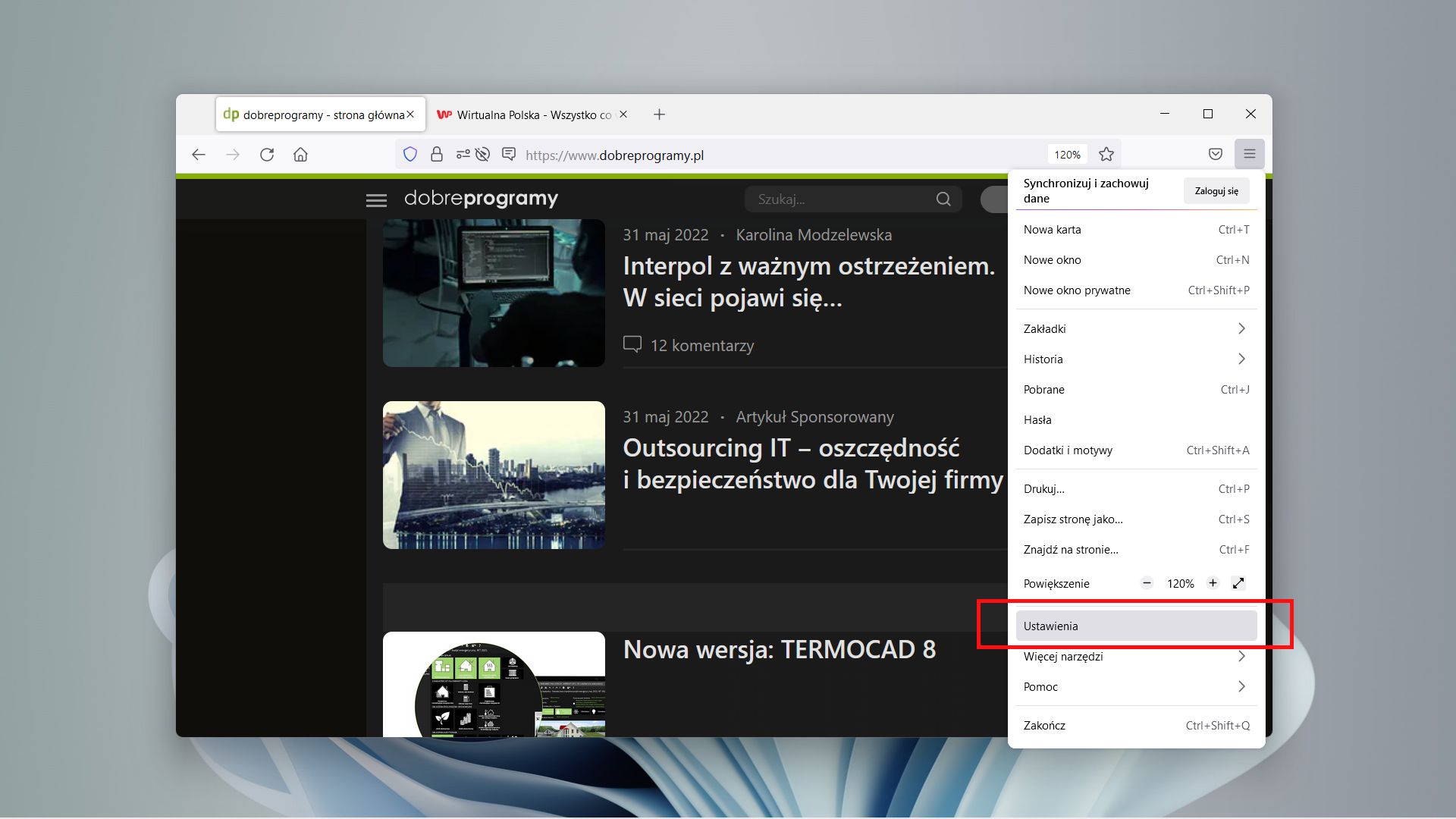Click the back navigation arrow
Image resolution: width=1456 pixels, height=819 pixels.
click(x=198, y=154)
